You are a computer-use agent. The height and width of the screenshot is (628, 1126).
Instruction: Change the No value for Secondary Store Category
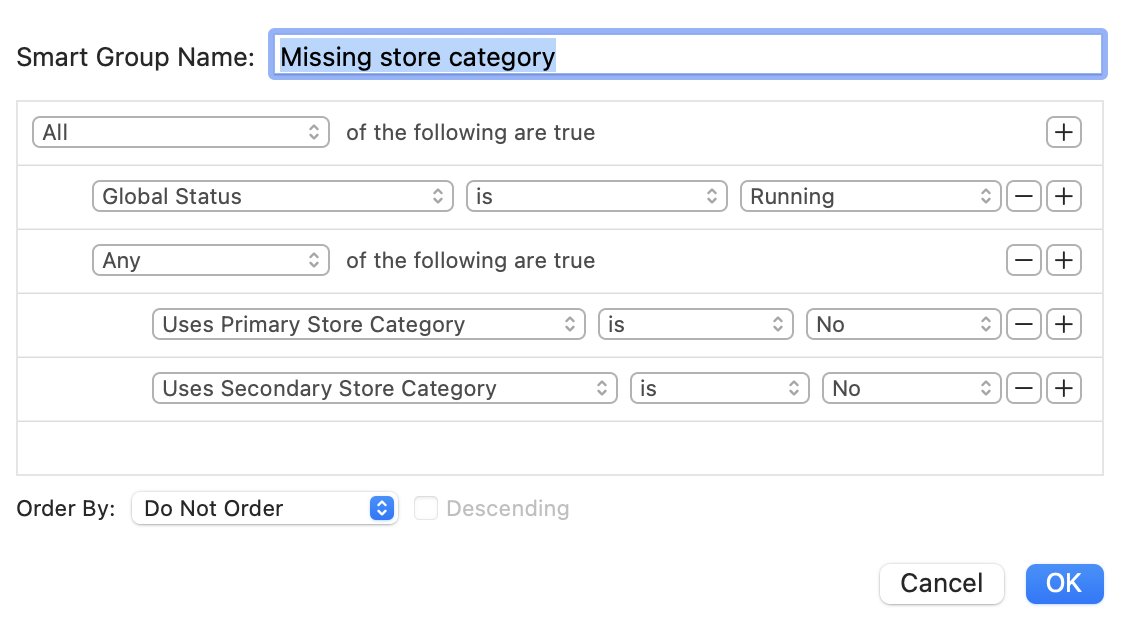tap(911, 388)
